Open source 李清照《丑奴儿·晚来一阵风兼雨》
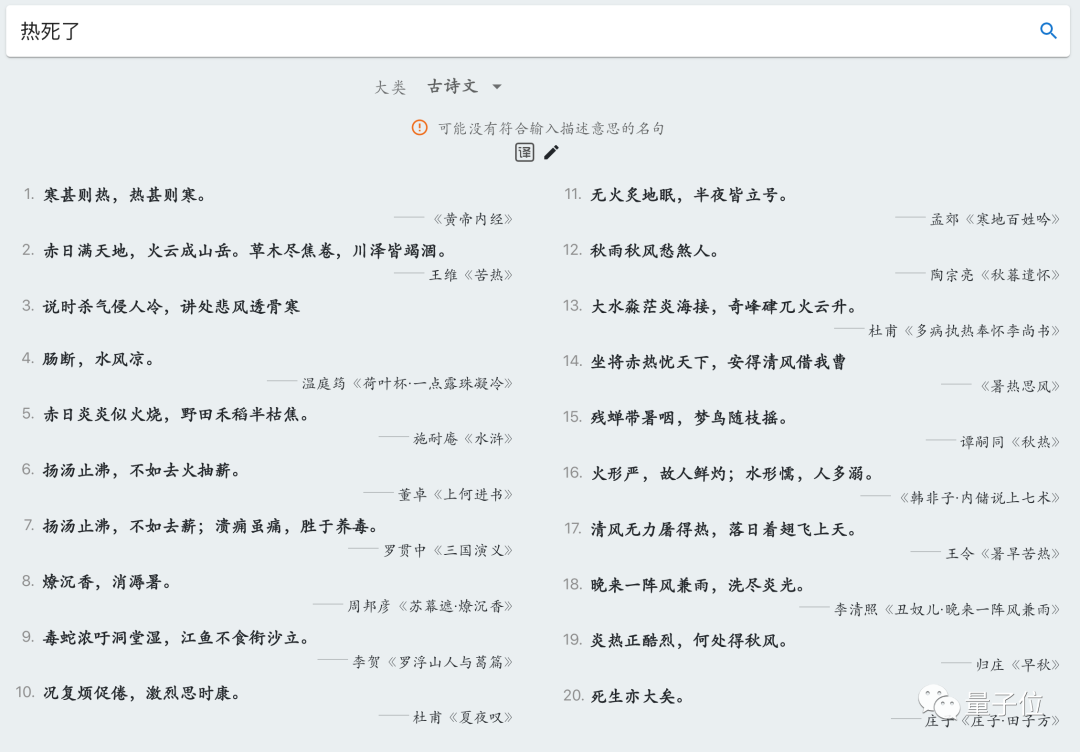This screenshot has width=1080, height=752. click(x=947, y=610)
